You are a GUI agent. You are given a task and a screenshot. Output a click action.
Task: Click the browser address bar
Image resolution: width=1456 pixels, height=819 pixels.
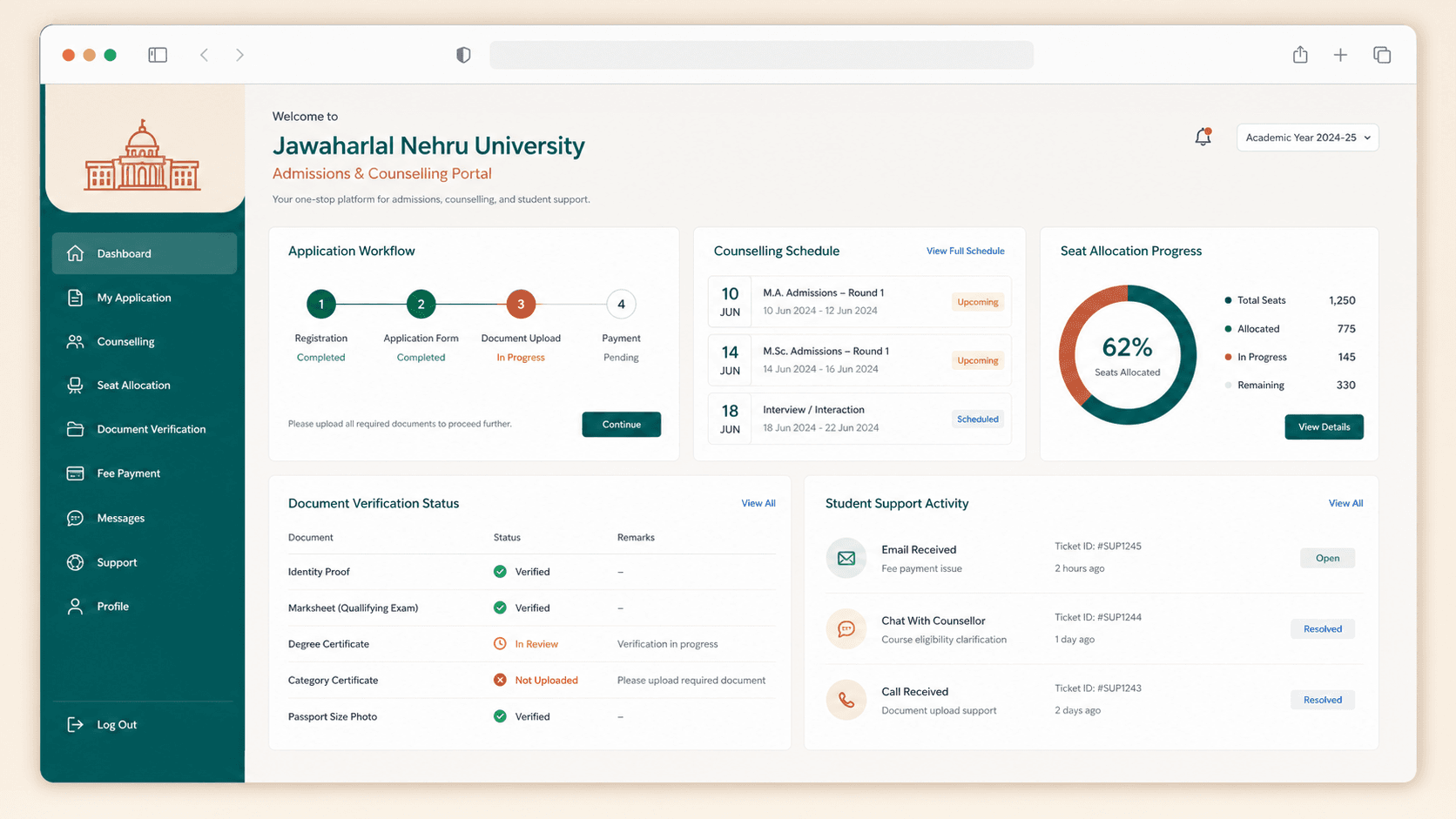(761, 55)
